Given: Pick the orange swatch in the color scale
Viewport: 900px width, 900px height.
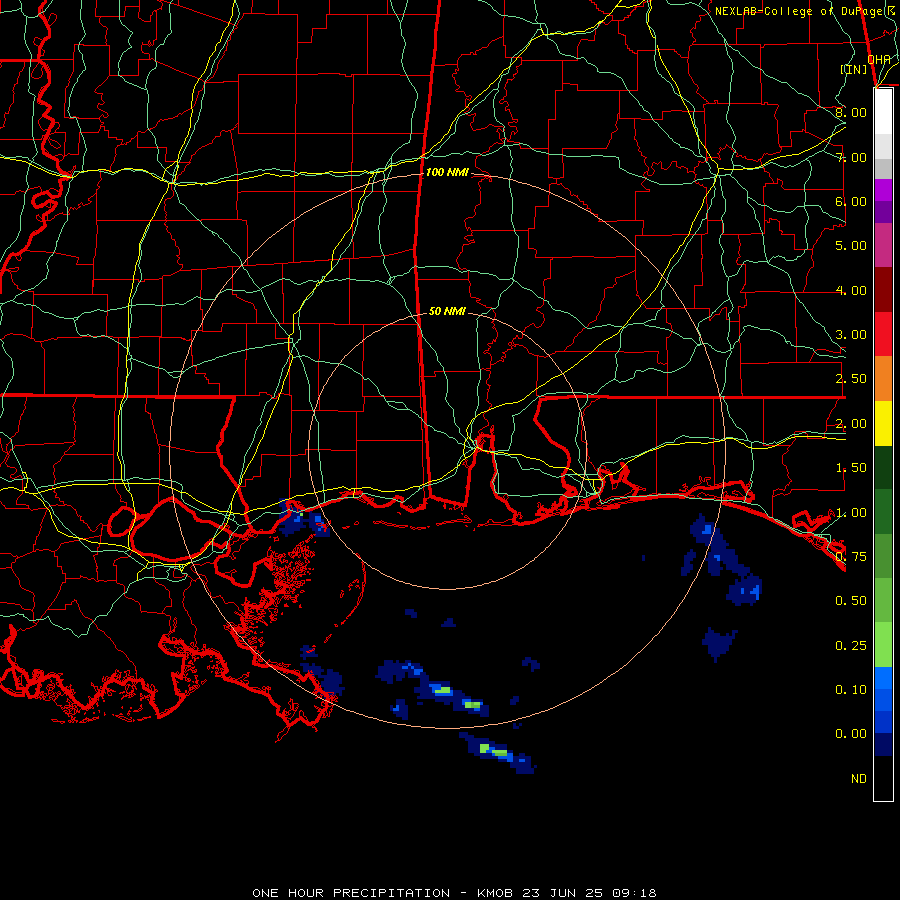Looking at the screenshot, I should point(883,379).
